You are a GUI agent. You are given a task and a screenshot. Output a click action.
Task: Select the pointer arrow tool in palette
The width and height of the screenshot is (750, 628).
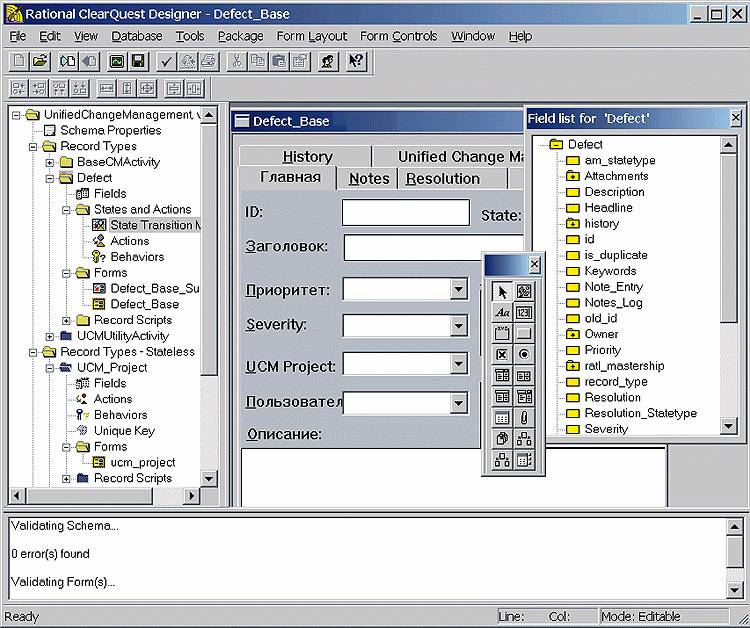tap(502, 291)
